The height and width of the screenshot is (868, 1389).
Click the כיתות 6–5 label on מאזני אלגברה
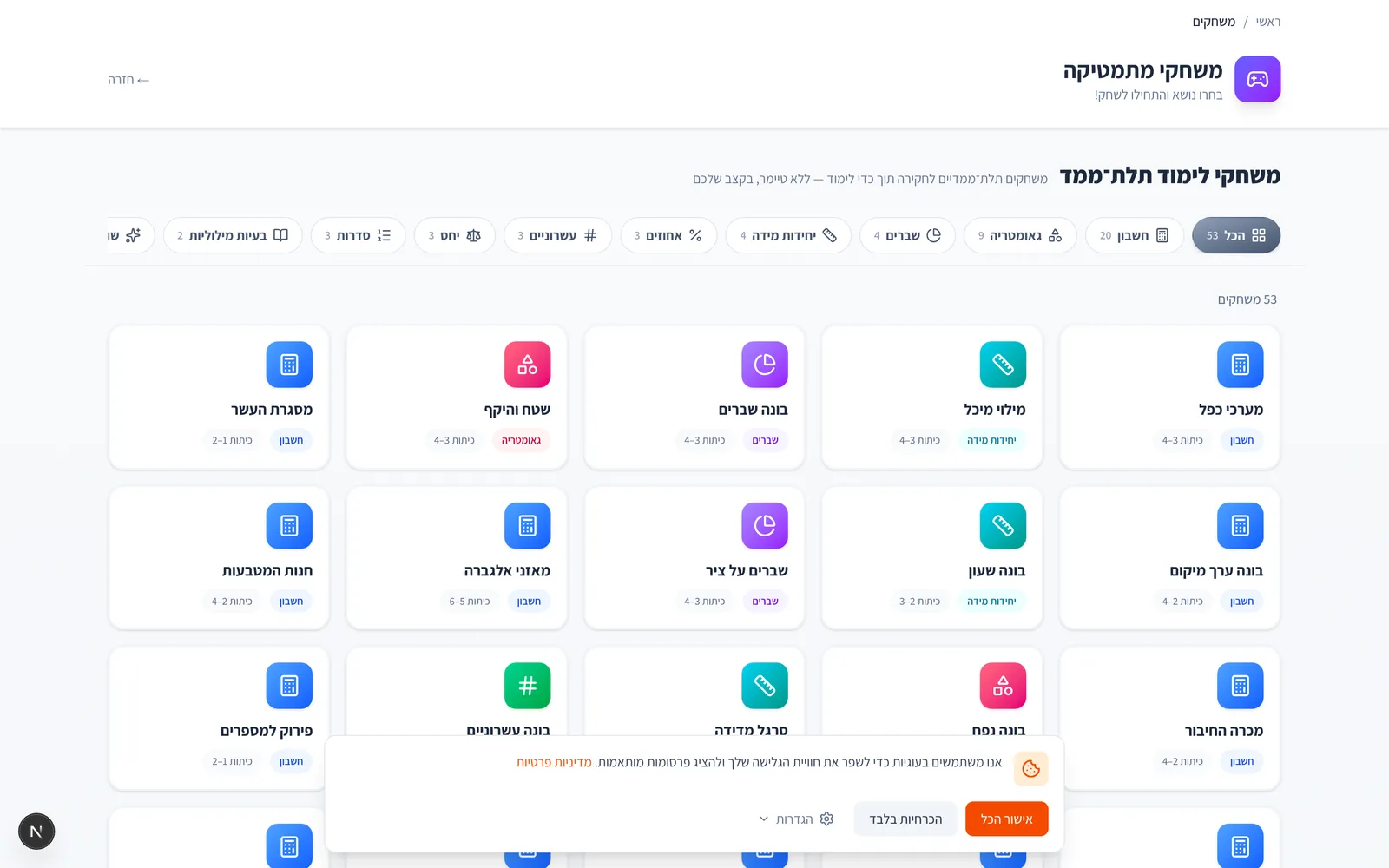coord(470,601)
